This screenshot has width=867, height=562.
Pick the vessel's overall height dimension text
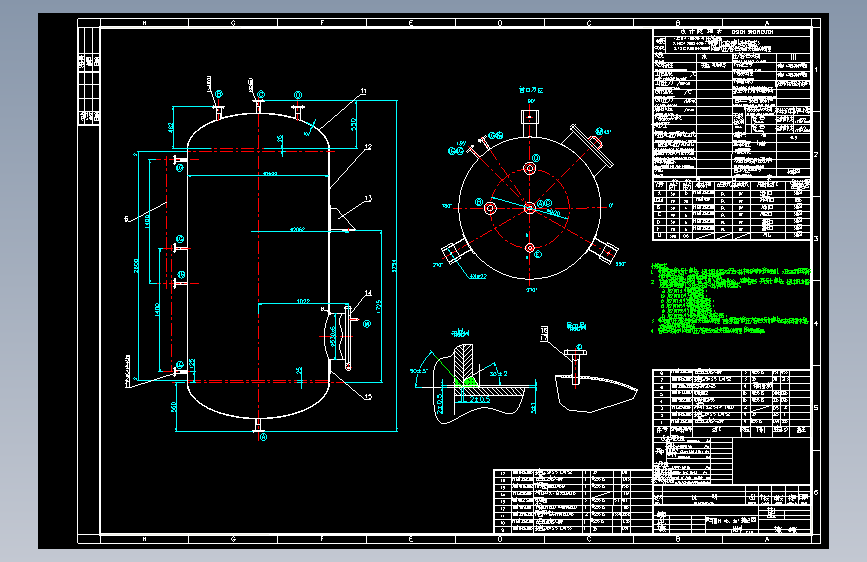coord(394,266)
